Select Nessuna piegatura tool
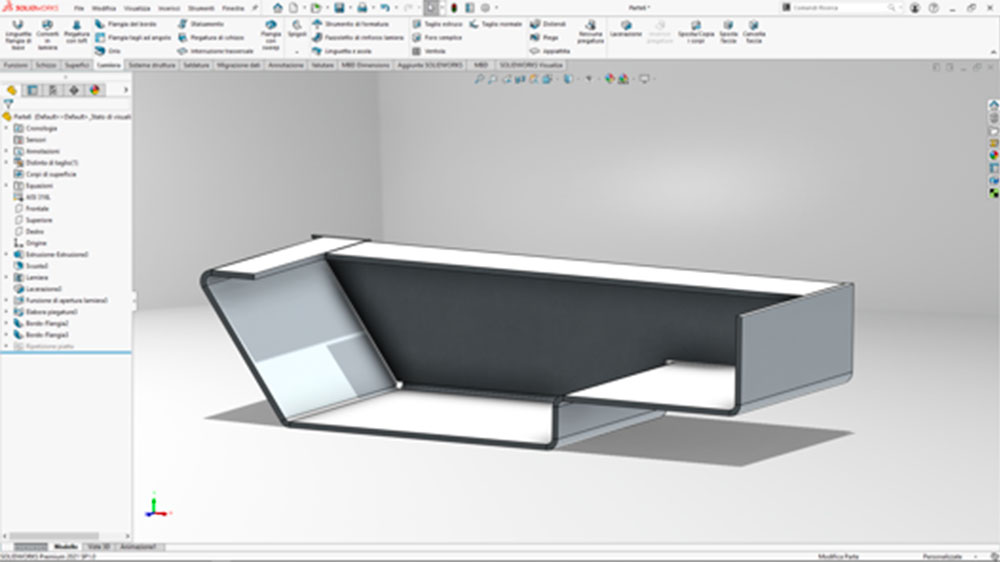Image resolution: width=1000 pixels, height=562 pixels. tap(591, 32)
